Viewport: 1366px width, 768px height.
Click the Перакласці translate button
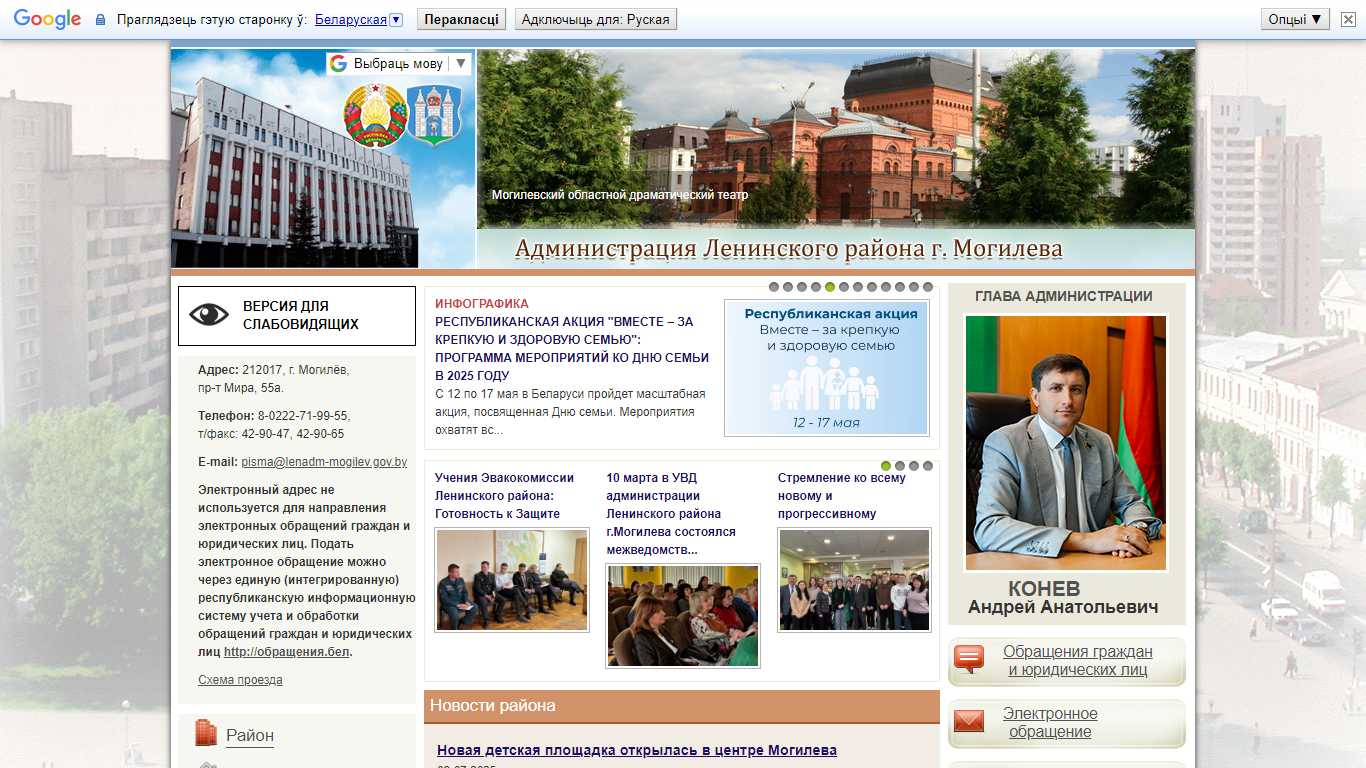(x=461, y=19)
